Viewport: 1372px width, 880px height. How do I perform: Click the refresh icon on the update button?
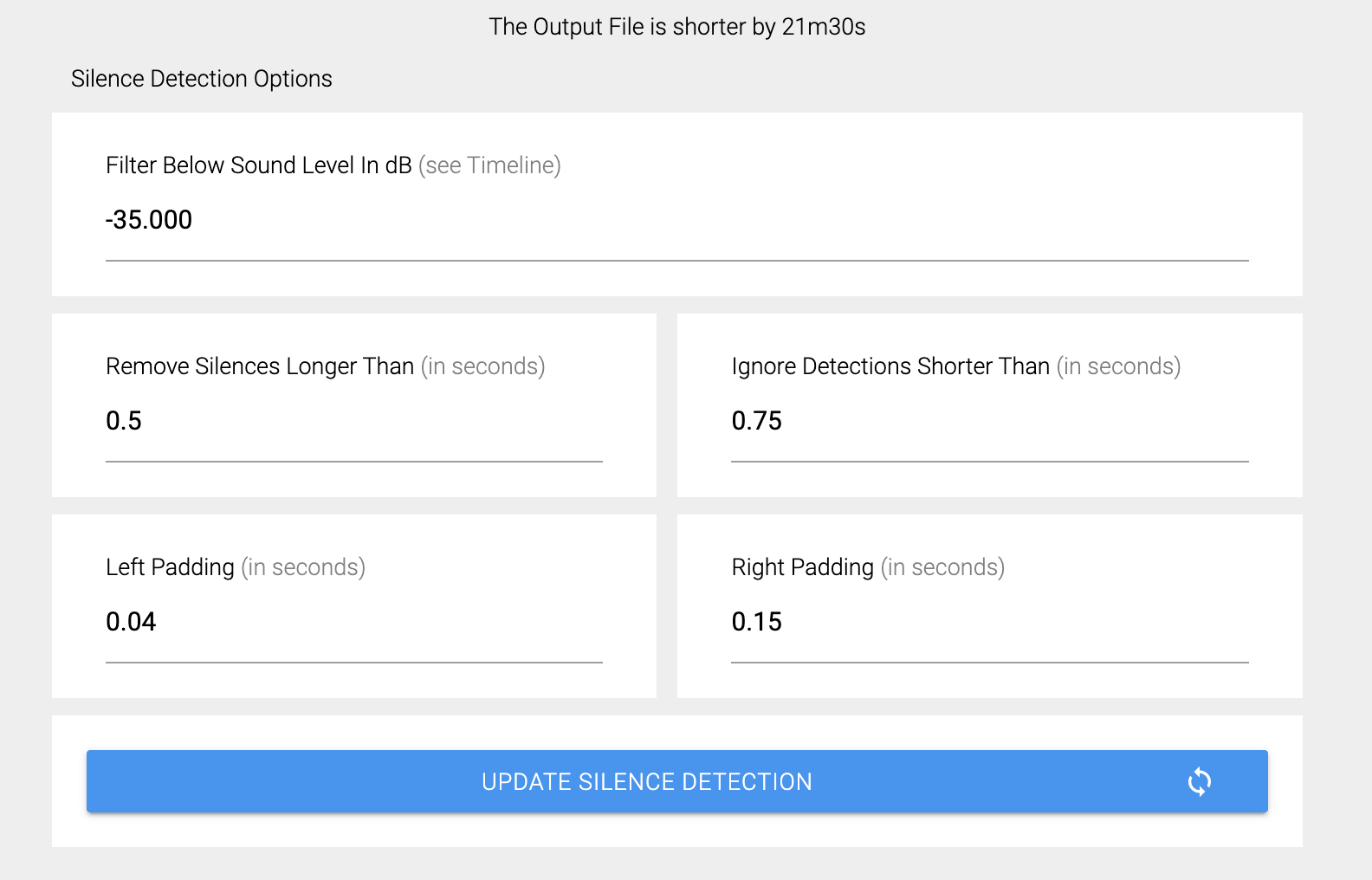pyautogui.click(x=1199, y=781)
